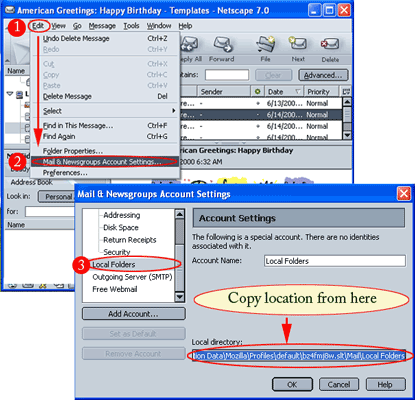The width and height of the screenshot is (415, 400).
Task: Select Local Folders in settings tree
Action: [114, 264]
